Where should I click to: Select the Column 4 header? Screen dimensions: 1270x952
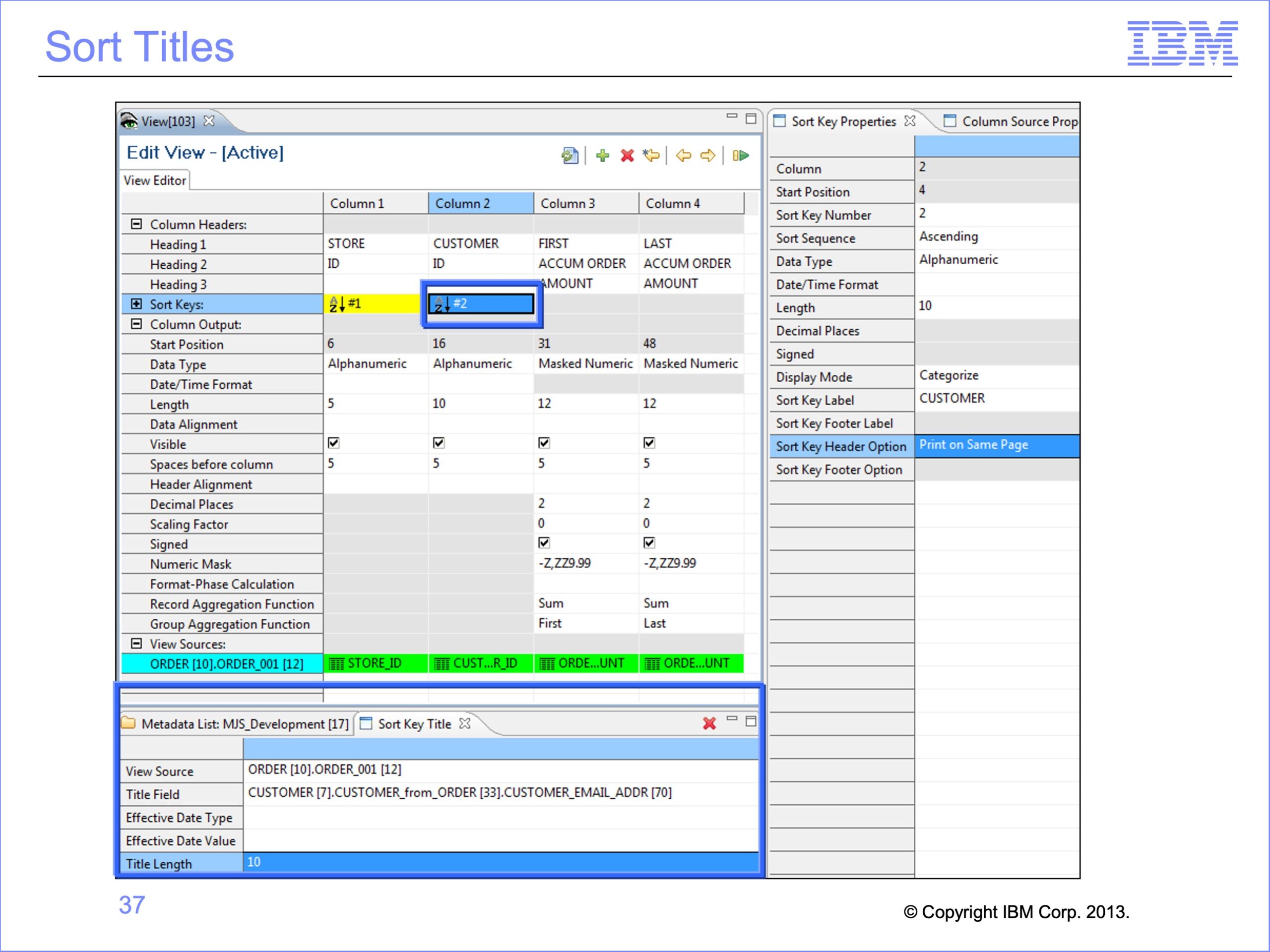tap(691, 203)
